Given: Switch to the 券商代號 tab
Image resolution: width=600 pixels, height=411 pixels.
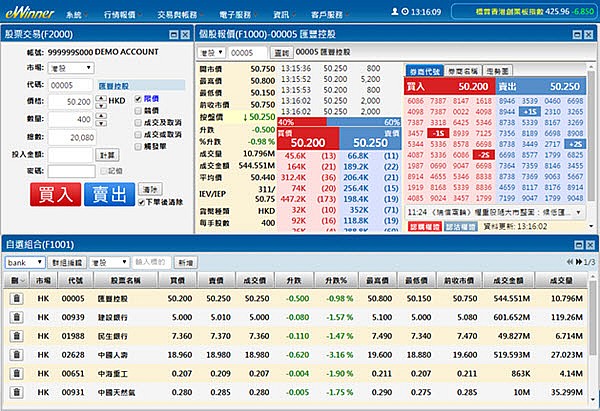Looking at the screenshot, I should 424,71.
